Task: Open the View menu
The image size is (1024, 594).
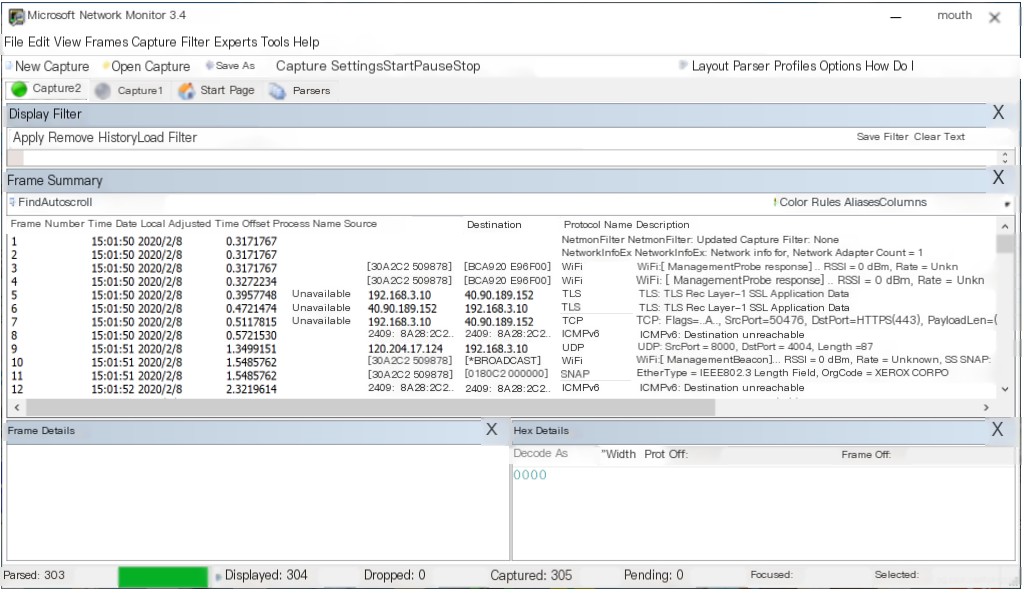Action: pyautogui.click(x=67, y=42)
